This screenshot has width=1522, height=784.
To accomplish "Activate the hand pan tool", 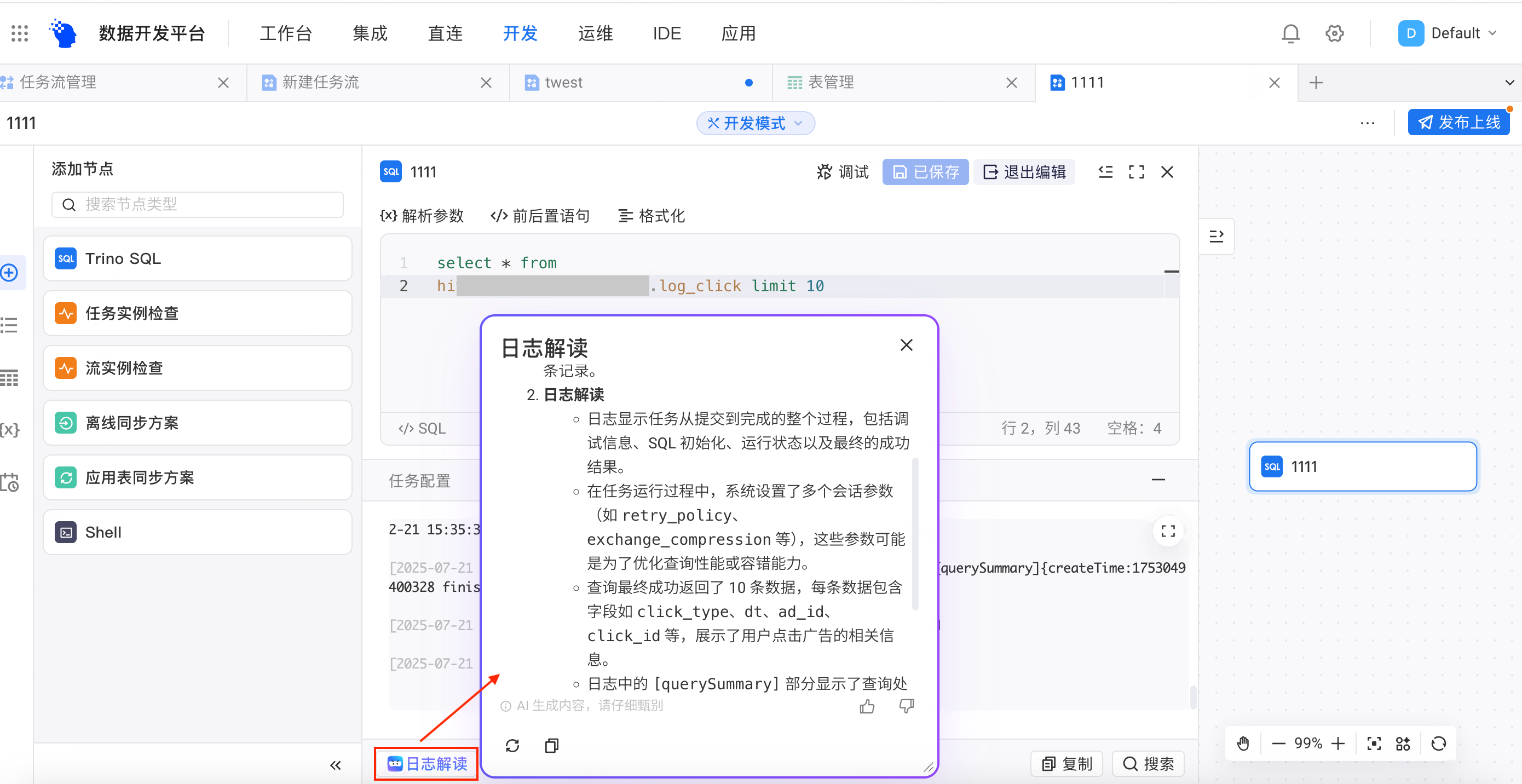I will point(1243,743).
